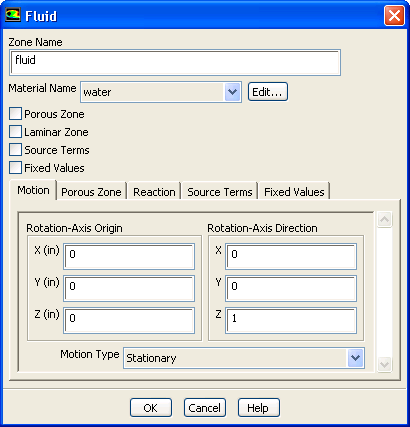
Task: Click the scrollbar down arrow in Motion panel
Action: [384, 364]
